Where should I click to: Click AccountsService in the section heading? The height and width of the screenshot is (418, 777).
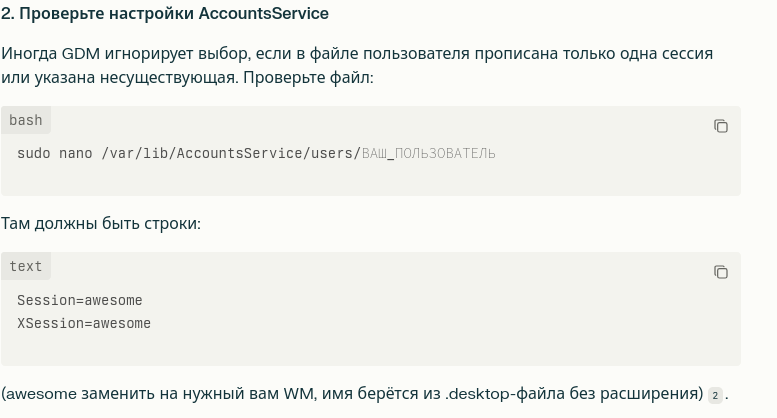point(264,13)
